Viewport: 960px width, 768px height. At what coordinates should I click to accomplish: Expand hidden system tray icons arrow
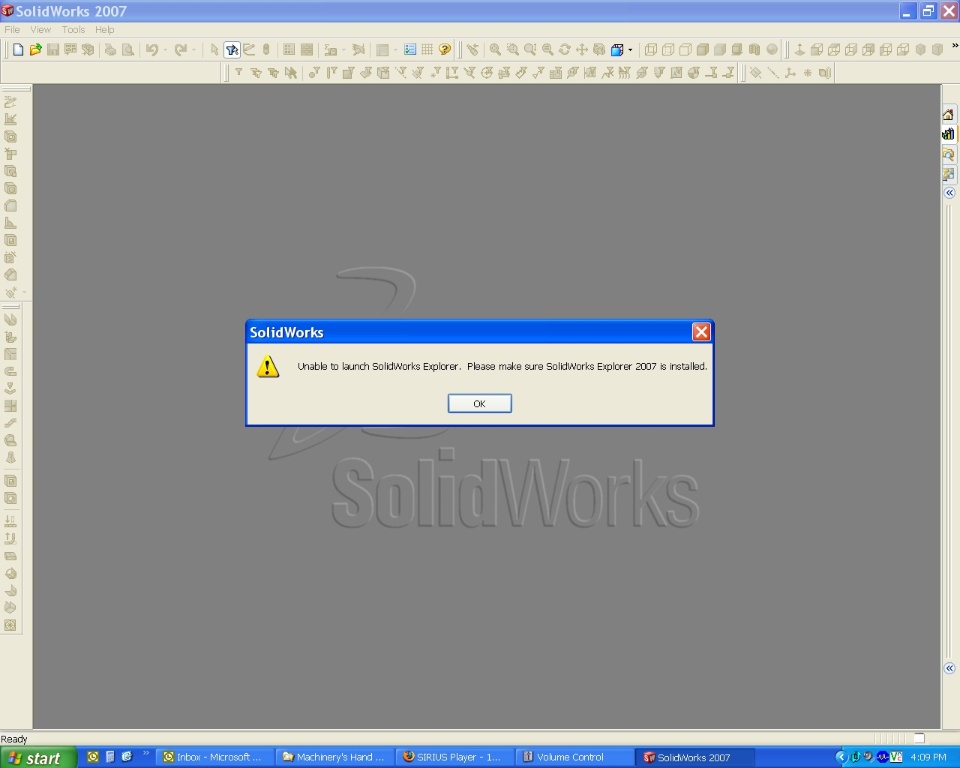(841, 758)
